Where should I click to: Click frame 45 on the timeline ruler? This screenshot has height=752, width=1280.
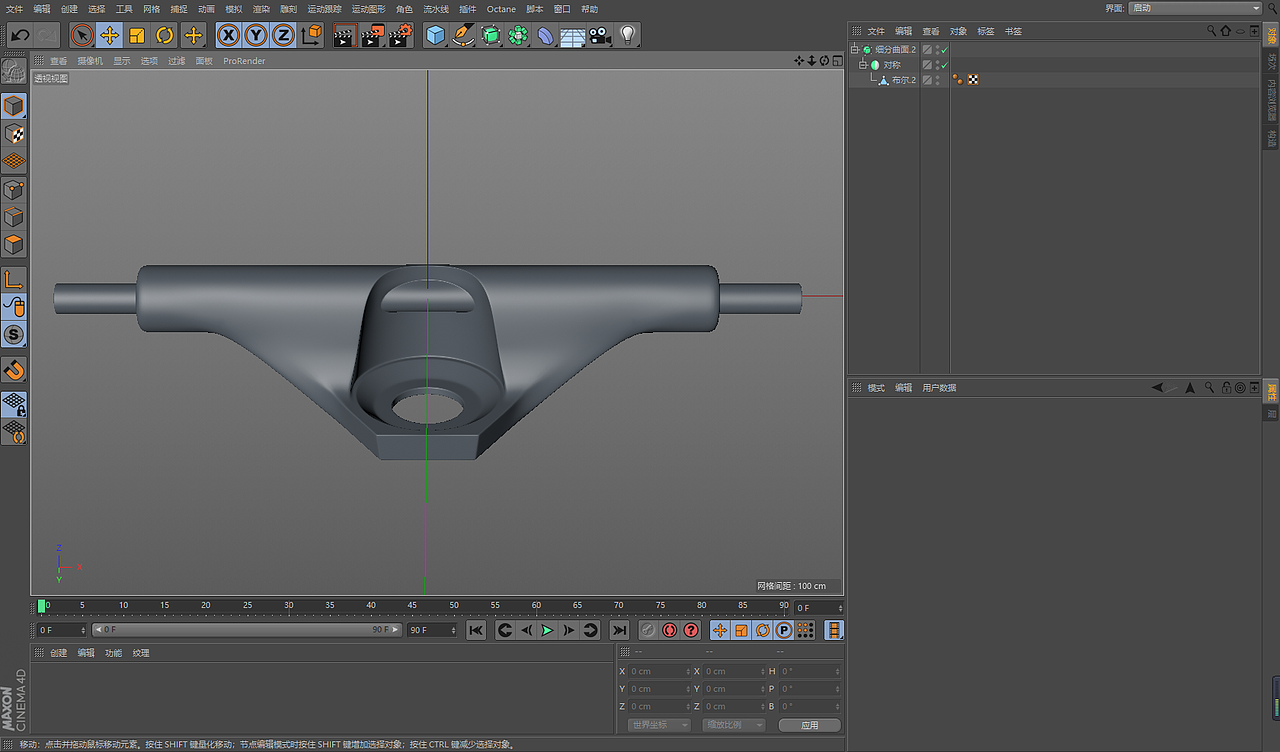(412, 606)
